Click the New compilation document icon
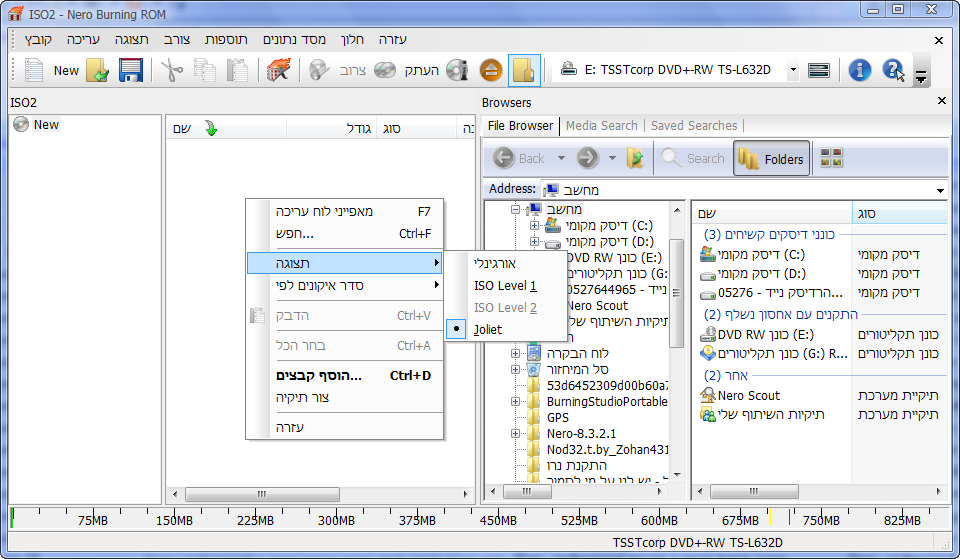960x559 pixels. pyautogui.click(x=34, y=70)
